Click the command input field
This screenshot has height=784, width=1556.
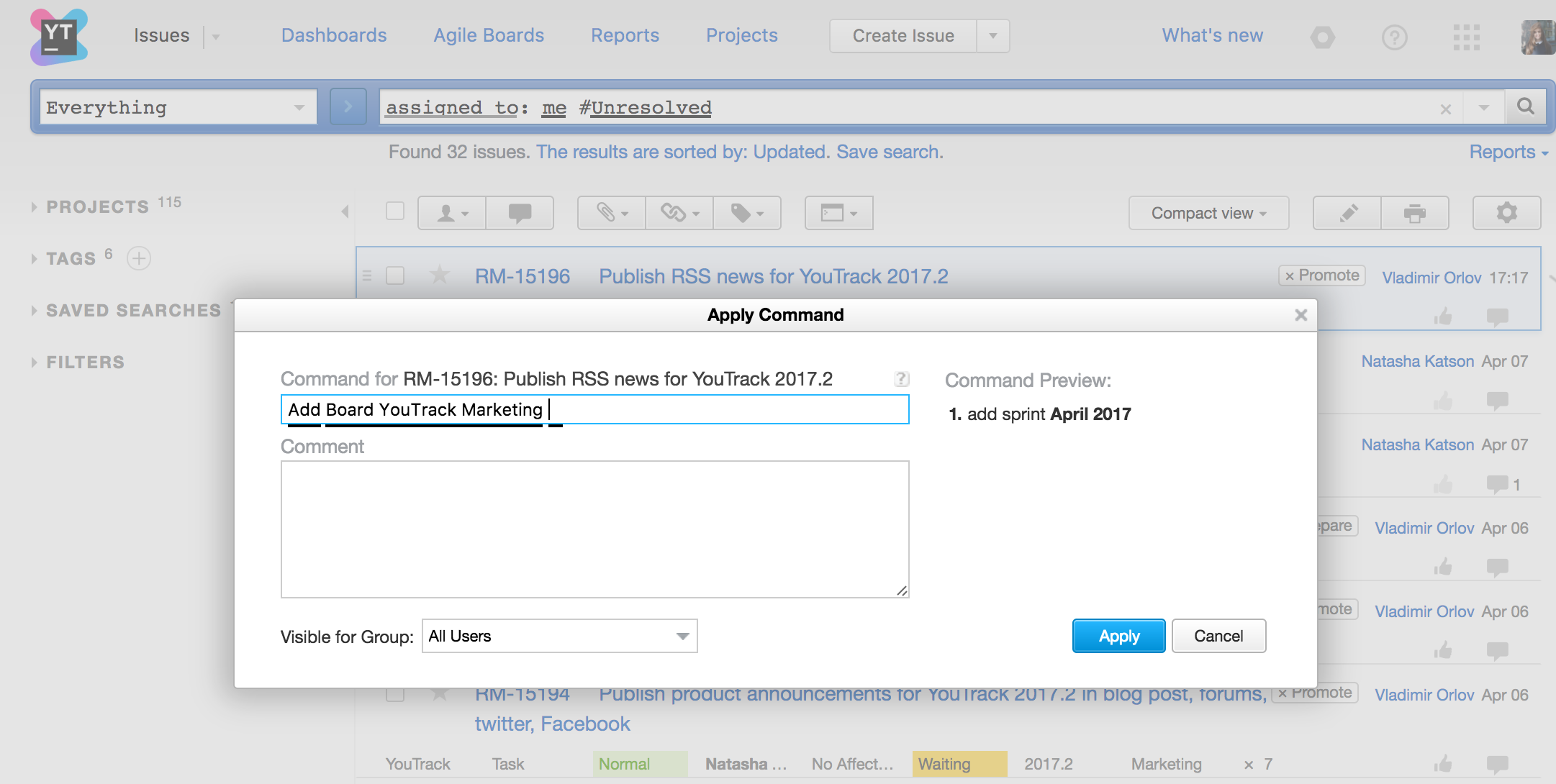(x=594, y=409)
